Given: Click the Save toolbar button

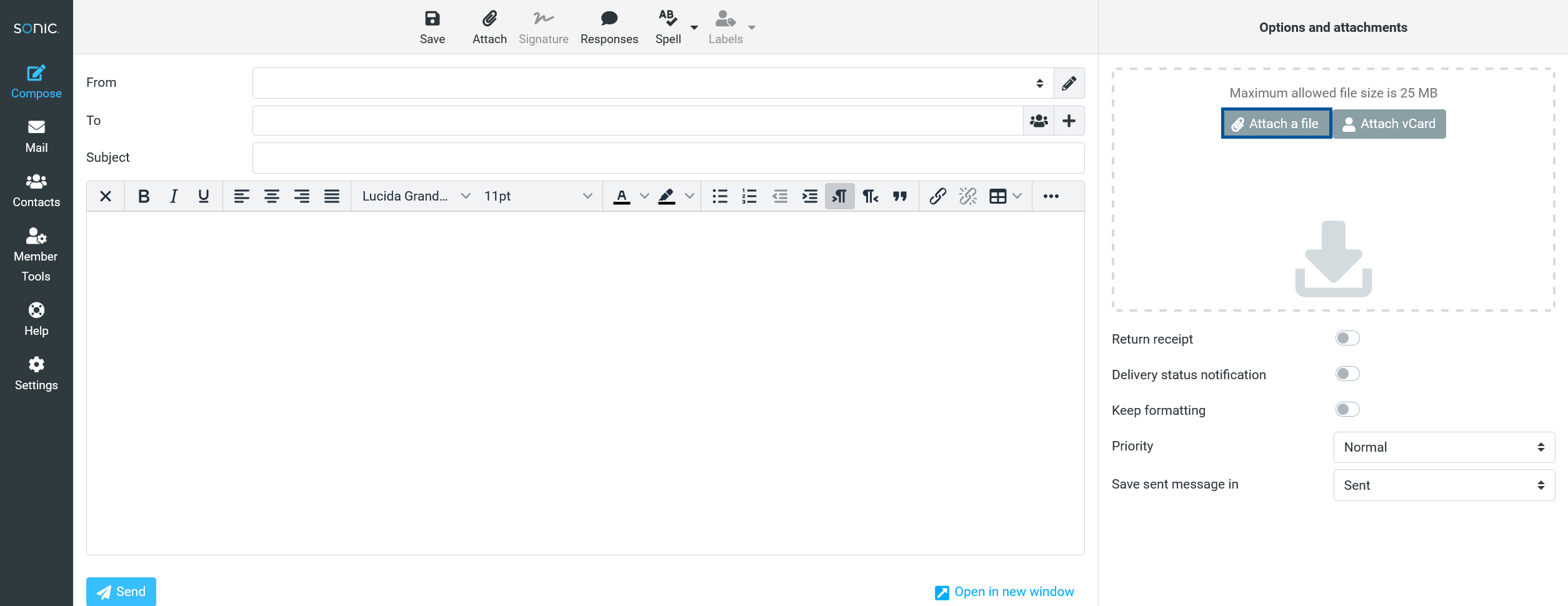Looking at the screenshot, I should pyautogui.click(x=432, y=27).
